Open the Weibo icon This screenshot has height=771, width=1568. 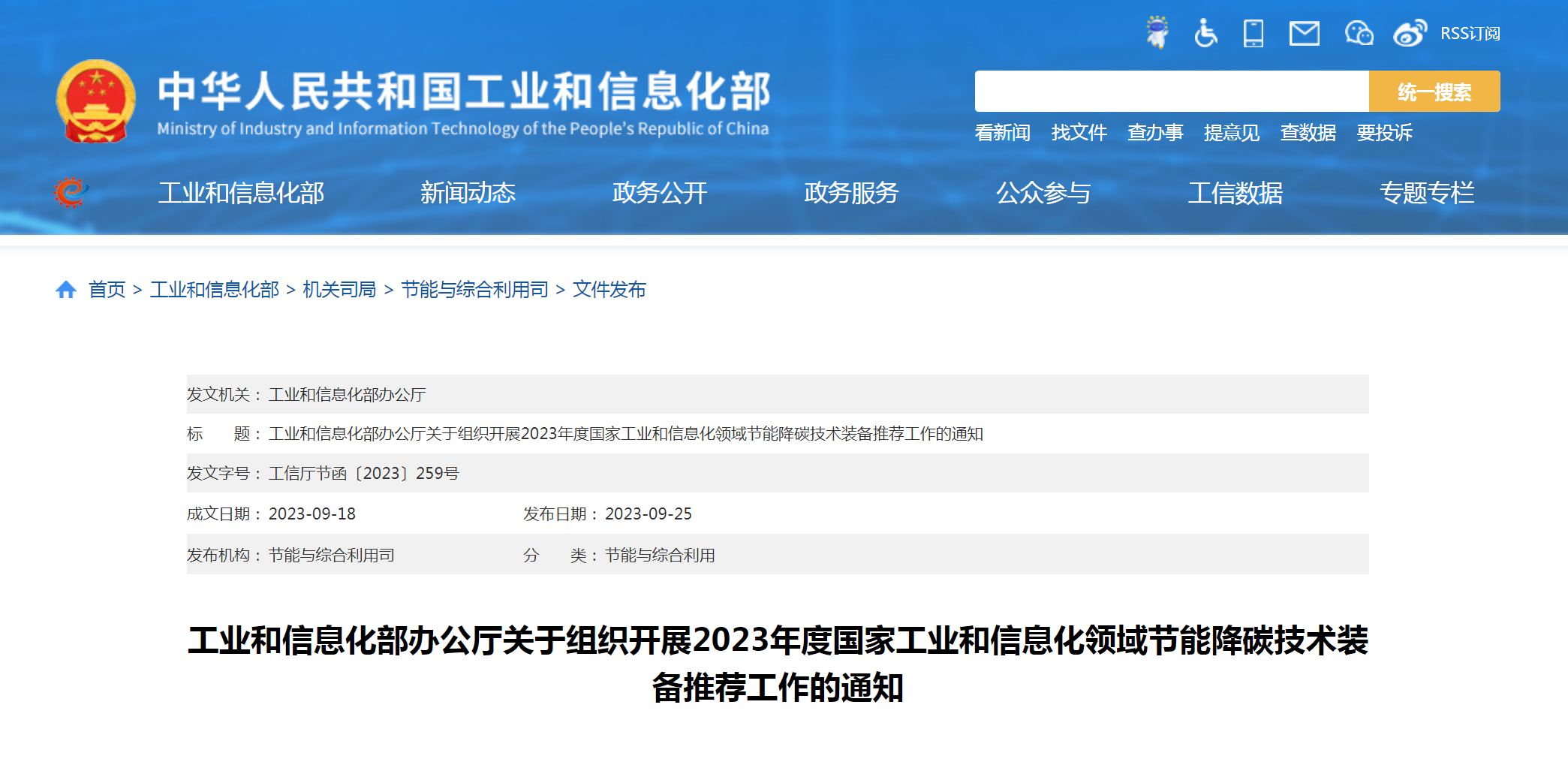coord(1410,34)
